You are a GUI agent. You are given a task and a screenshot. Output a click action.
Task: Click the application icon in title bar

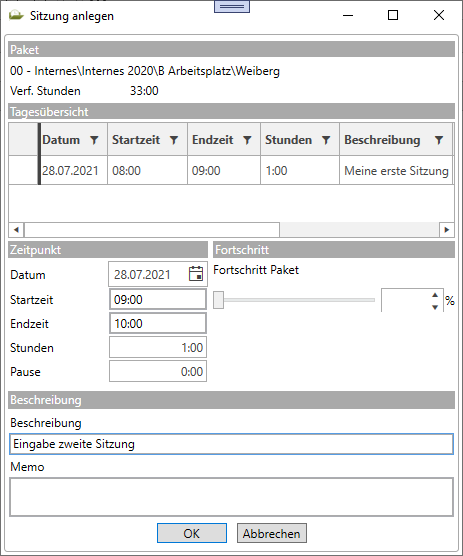(16, 15)
